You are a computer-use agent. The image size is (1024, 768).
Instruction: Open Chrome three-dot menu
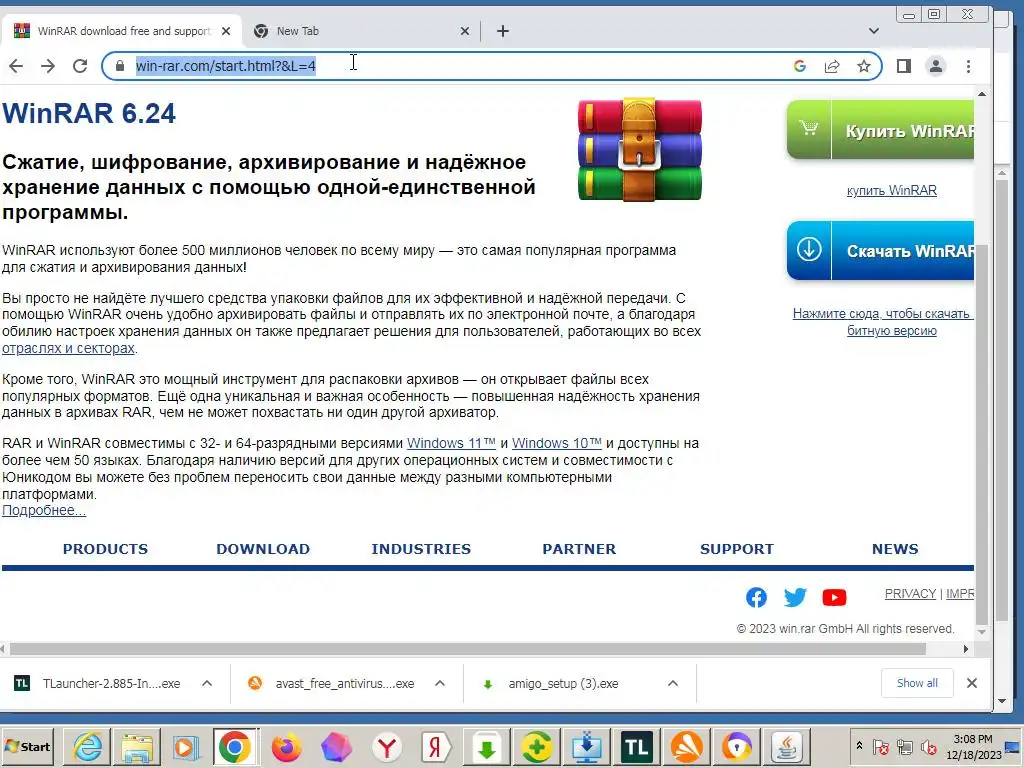tap(968, 66)
